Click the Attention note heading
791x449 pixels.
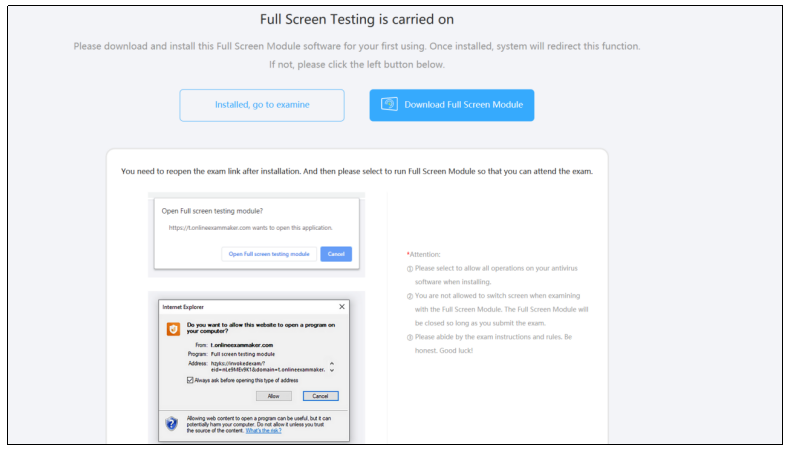point(423,254)
